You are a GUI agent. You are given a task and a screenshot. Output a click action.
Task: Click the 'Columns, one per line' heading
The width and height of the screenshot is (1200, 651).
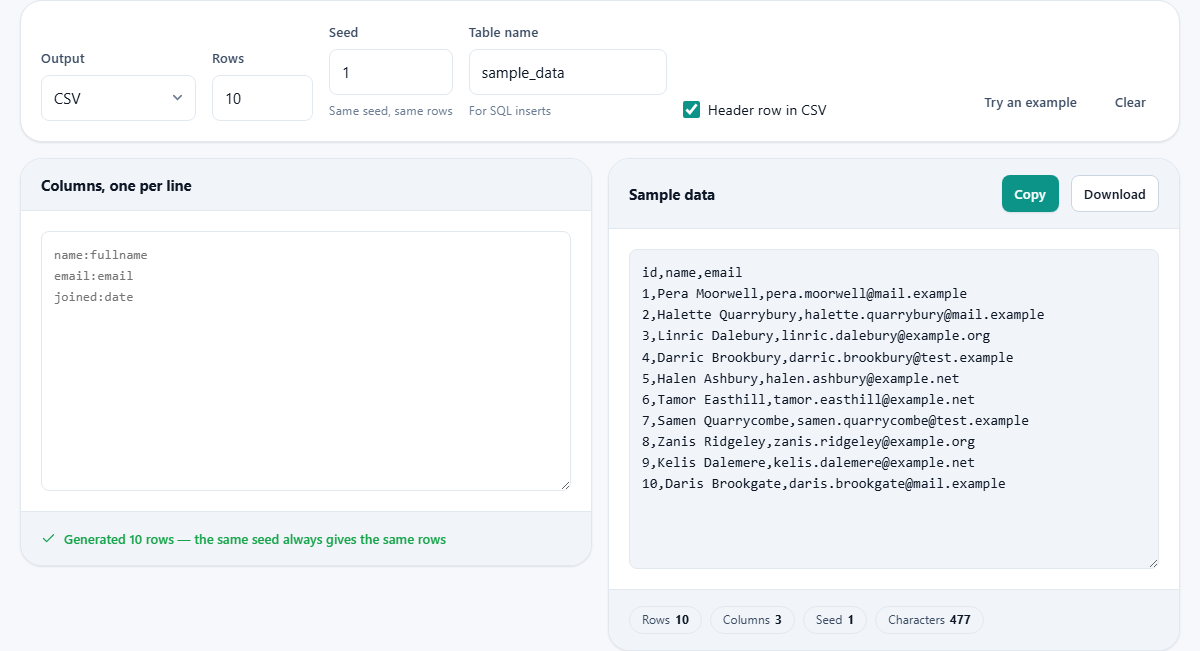coord(116,185)
